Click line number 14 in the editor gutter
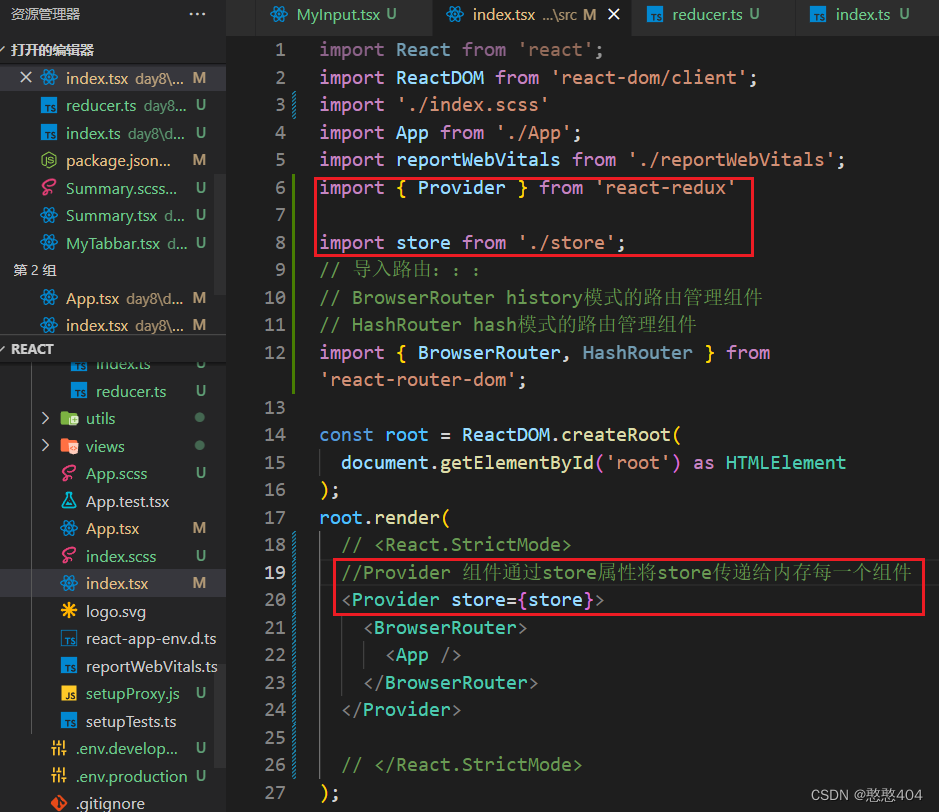The image size is (939, 812). (x=277, y=434)
